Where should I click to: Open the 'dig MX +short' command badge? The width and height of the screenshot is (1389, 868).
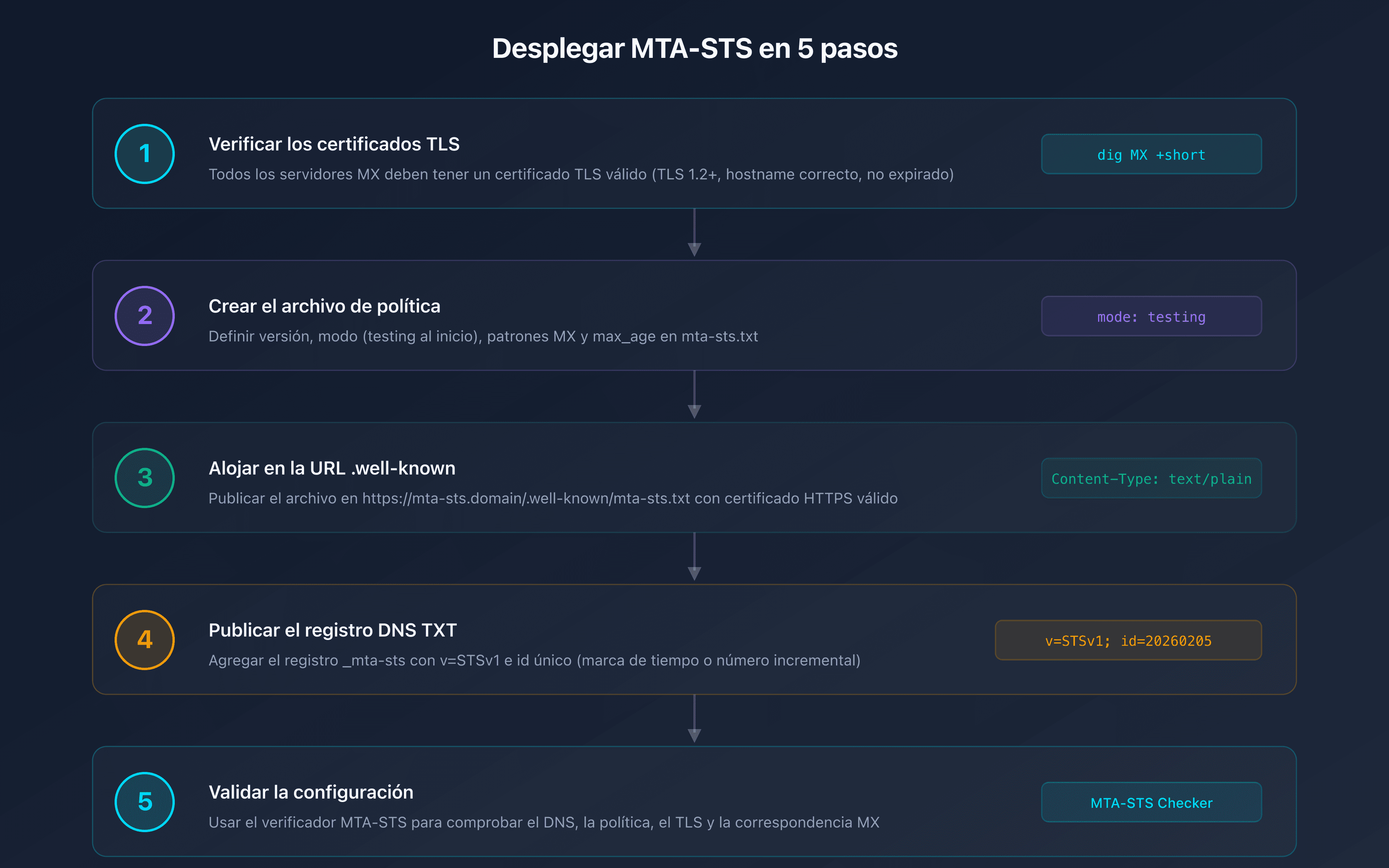1150,154
